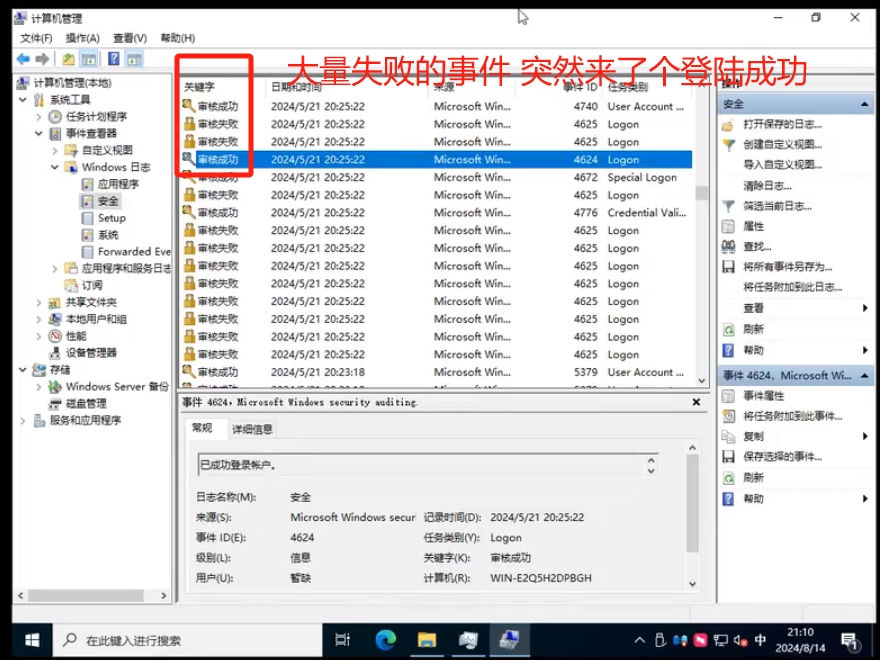
Task: Toggle the action pane toolbar icon
Action: pos(134,58)
